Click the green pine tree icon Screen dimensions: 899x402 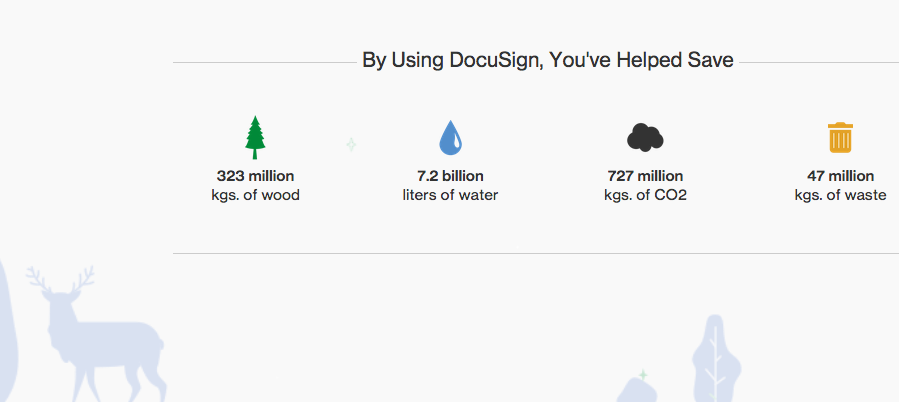(x=255, y=138)
